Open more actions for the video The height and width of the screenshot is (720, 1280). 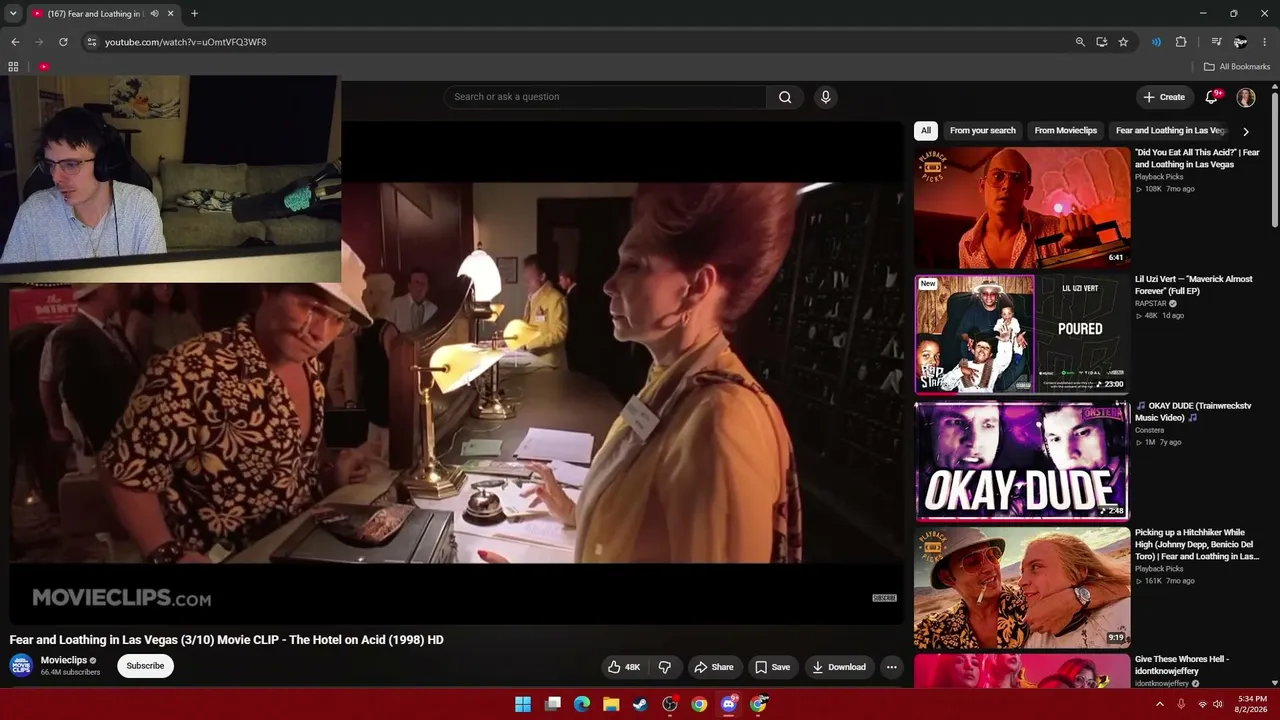(891, 667)
